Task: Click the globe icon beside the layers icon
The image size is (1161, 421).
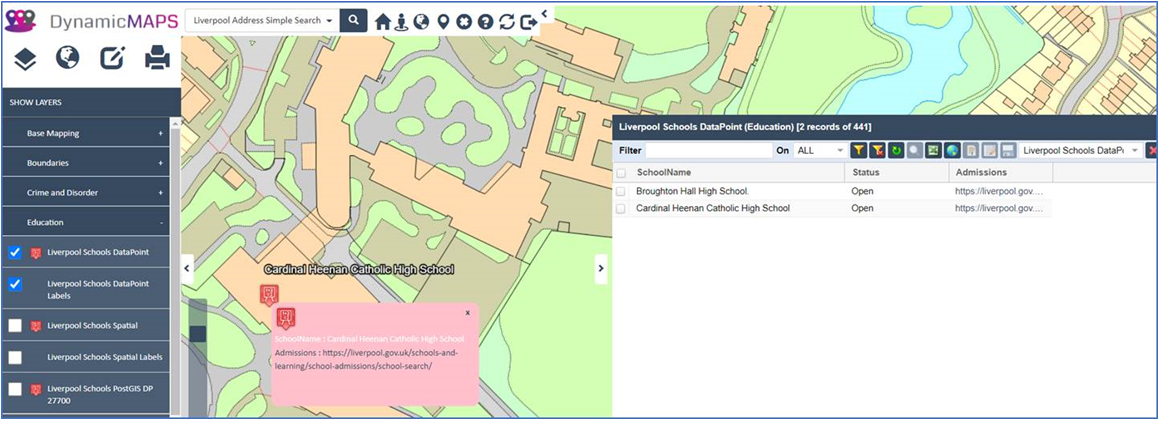Action: pos(67,58)
